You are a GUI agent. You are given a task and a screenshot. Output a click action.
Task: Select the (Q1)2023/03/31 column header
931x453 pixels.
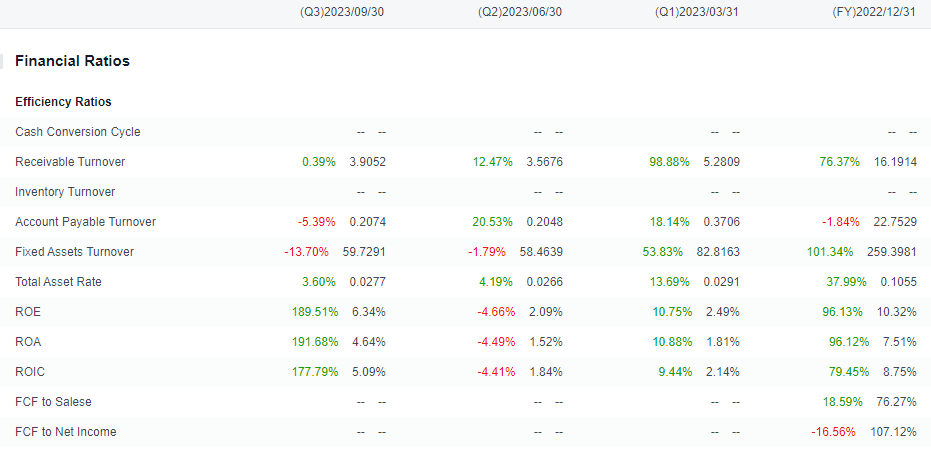click(x=696, y=12)
